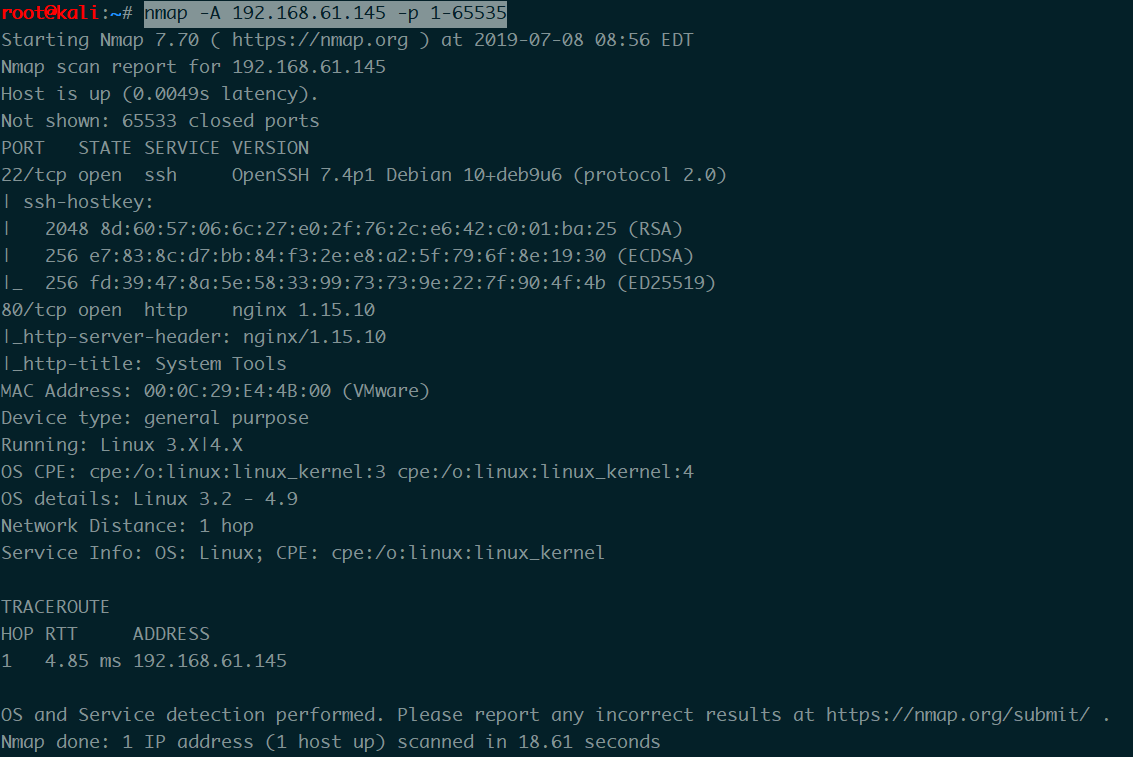Click the root@kali prompt text
The height and width of the screenshot is (757, 1133).
pyautogui.click(x=50, y=13)
